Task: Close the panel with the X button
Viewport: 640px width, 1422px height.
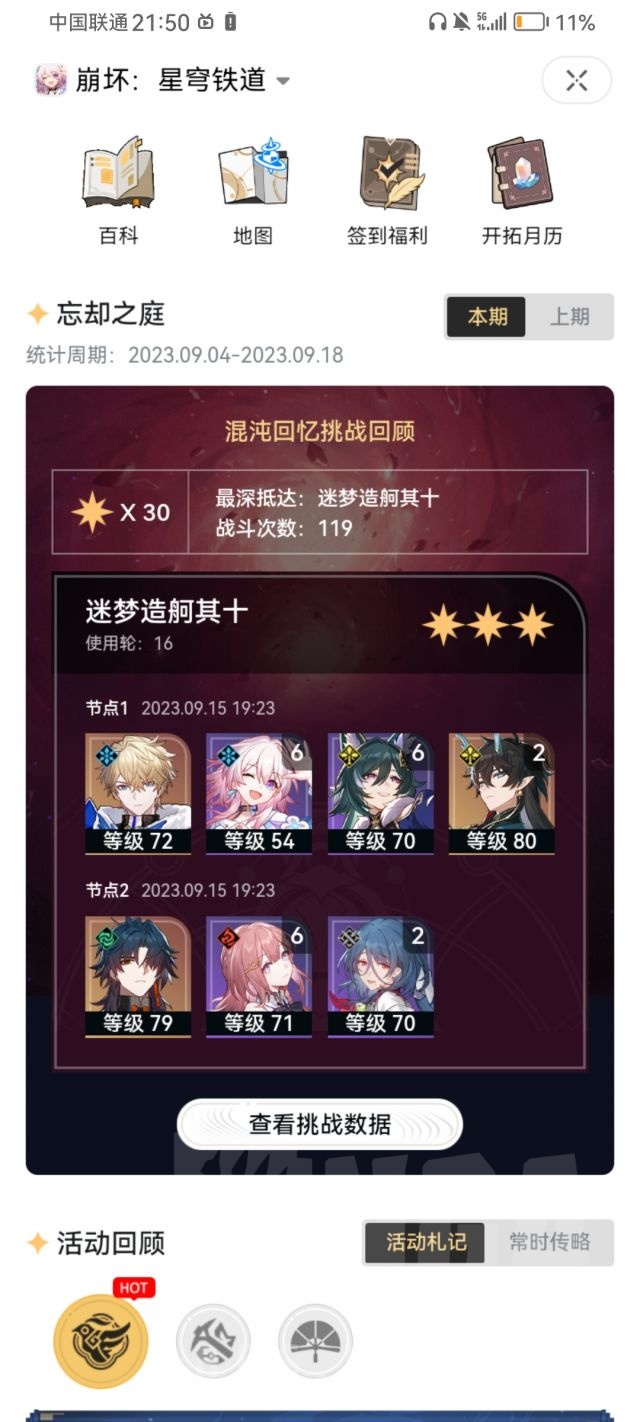Action: pos(576,81)
